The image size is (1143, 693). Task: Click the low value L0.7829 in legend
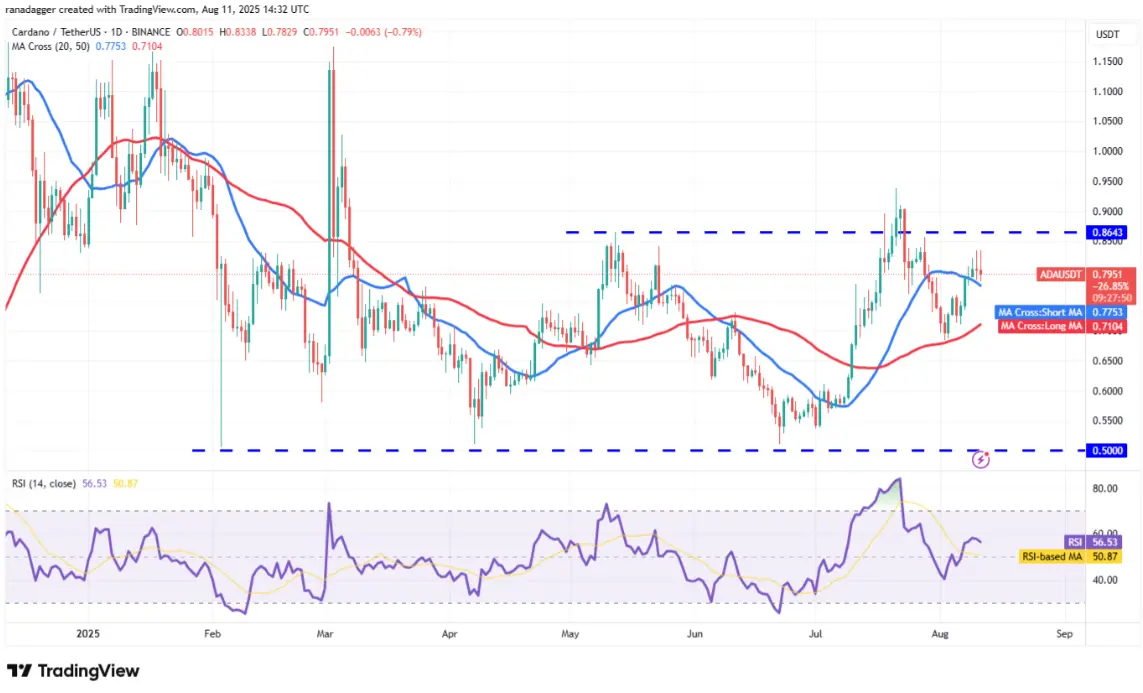(x=278, y=32)
